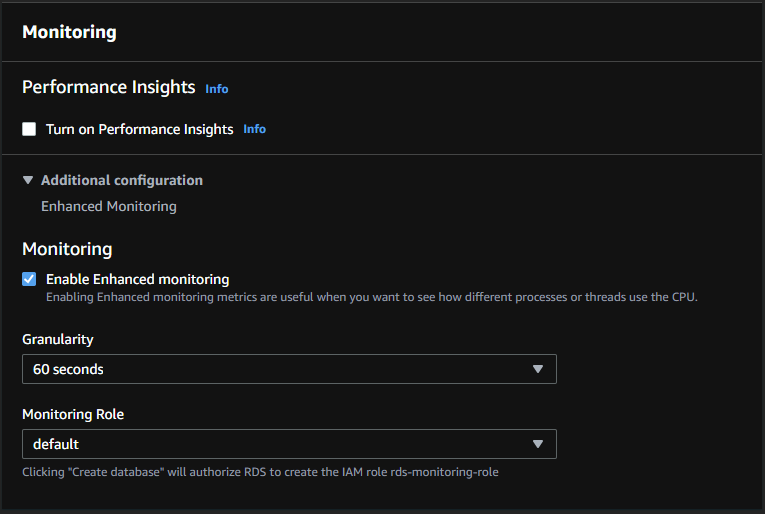
Task: Click the top Monitoring panel header
Action: tap(69, 32)
